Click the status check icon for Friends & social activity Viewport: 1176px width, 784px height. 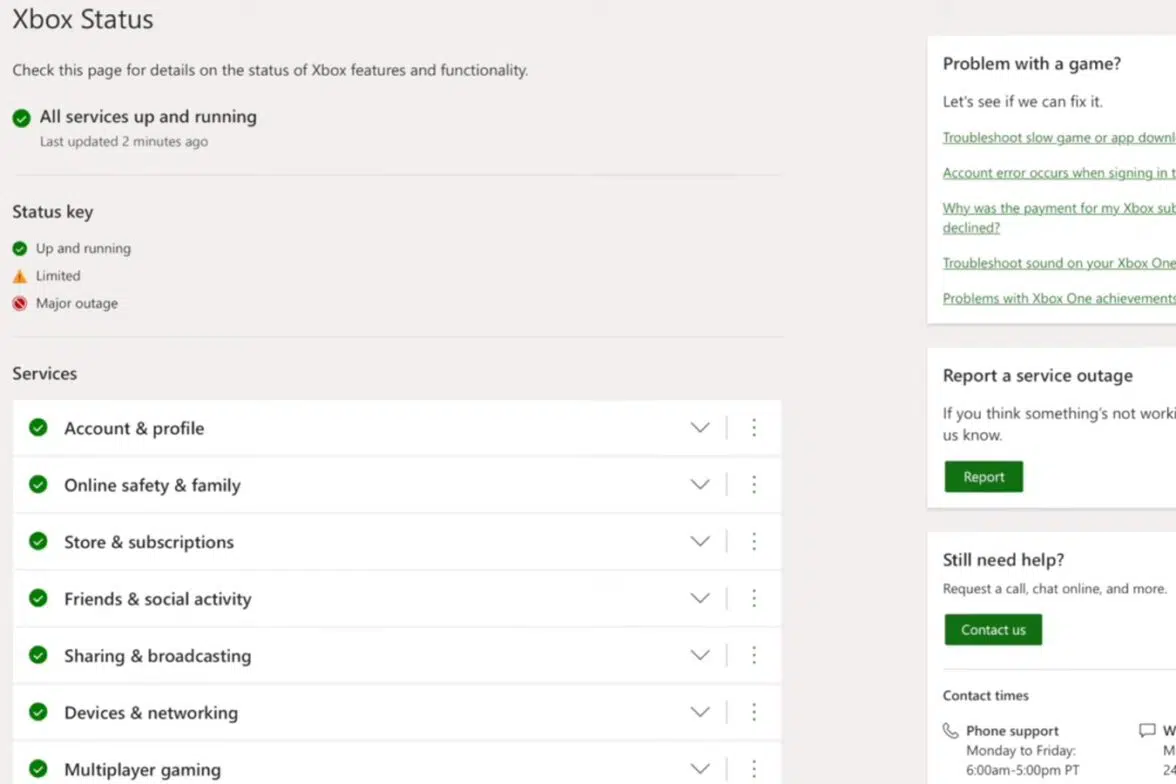click(x=38, y=599)
